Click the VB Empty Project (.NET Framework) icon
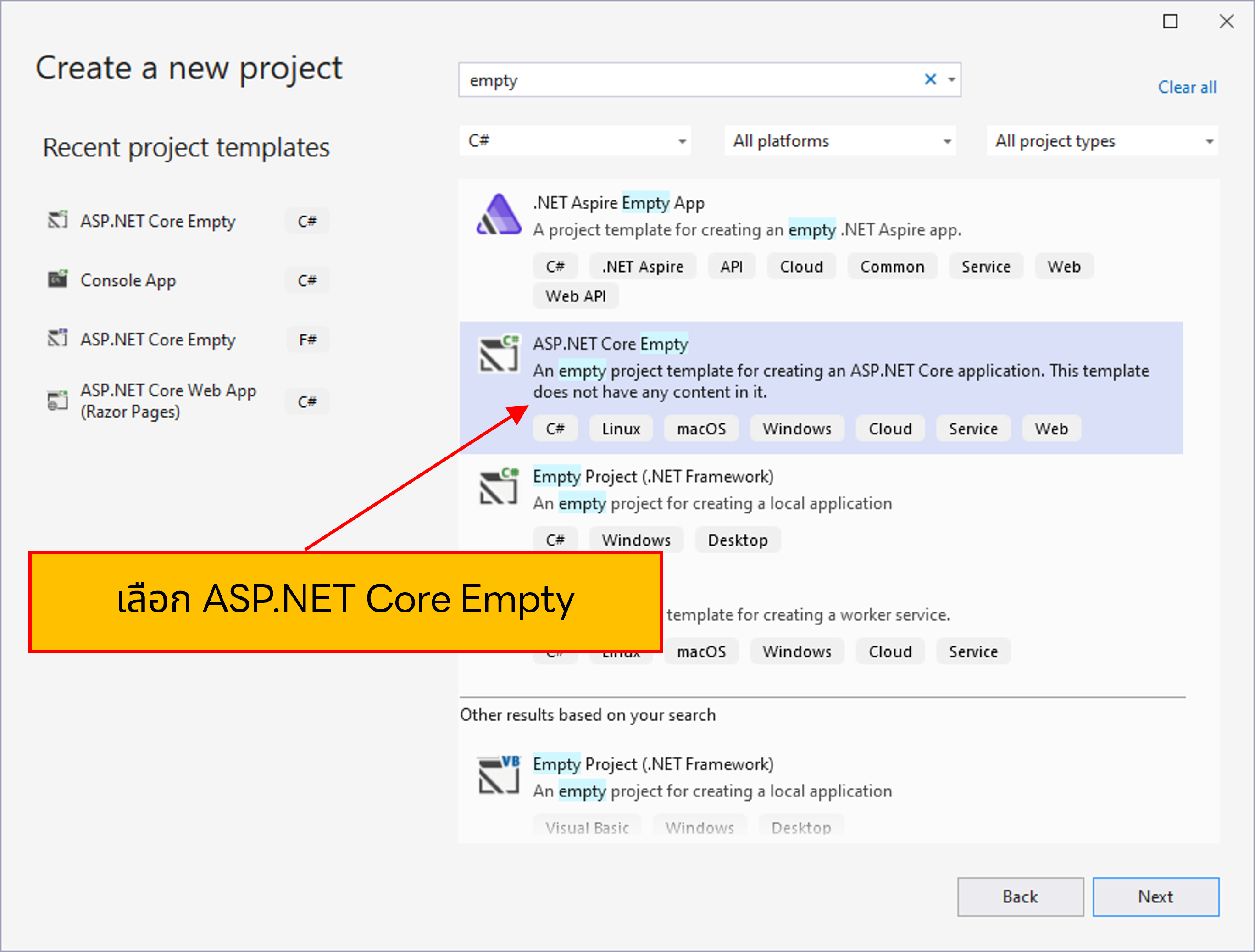Viewport: 1255px width, 952px height. click(x=498, y=775)
